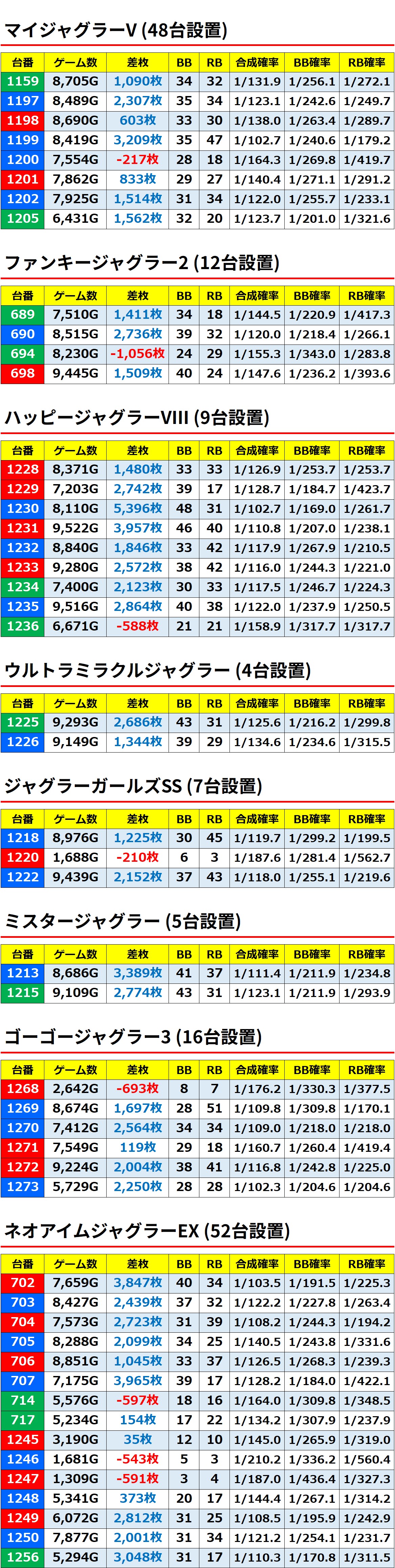The height and width of the screenshot is (1568, 395).
Task: Click the 差枚 column header in マイジャグラーV table
Action: [138, 63]
